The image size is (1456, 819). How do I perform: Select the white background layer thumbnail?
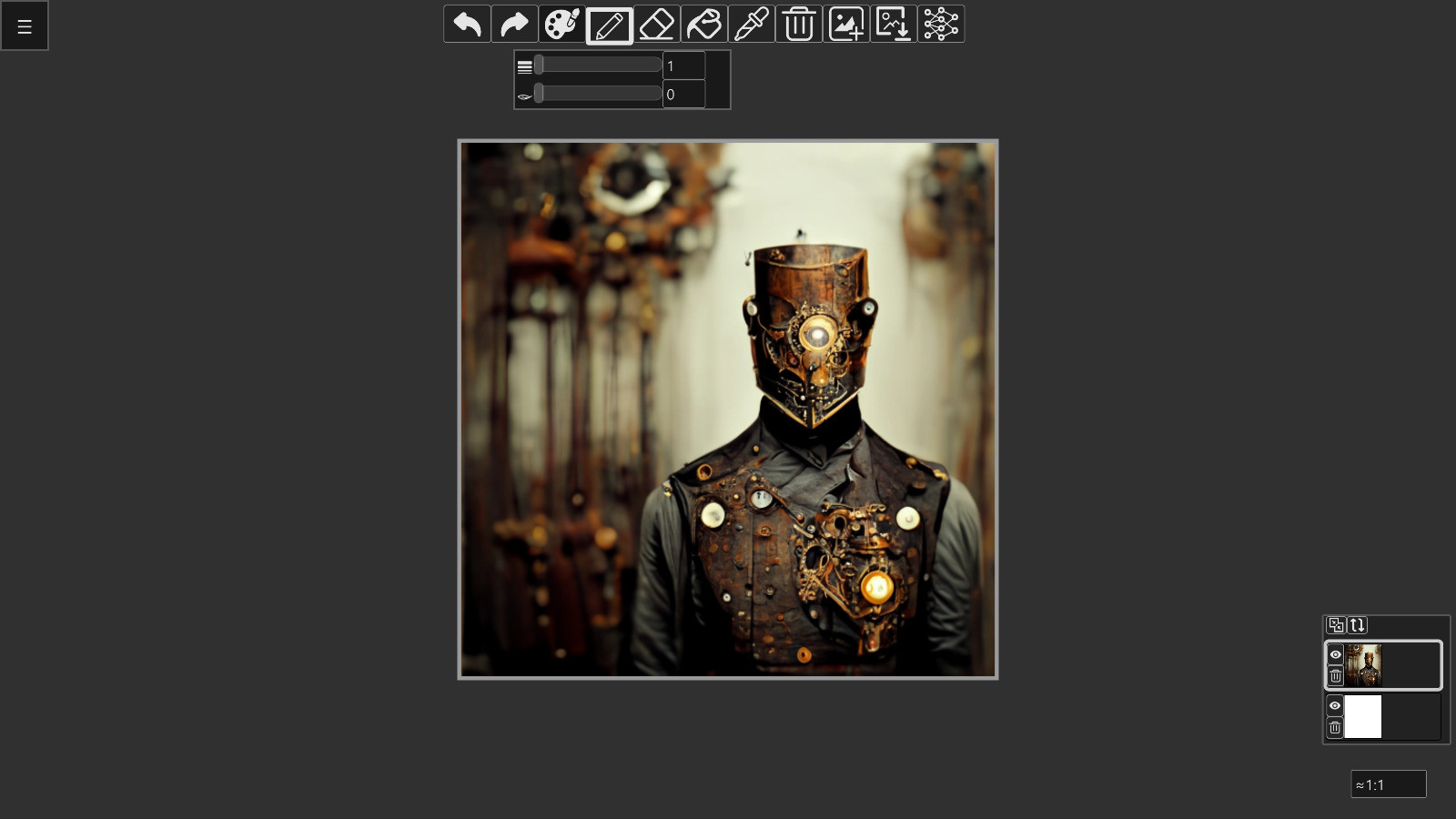[1363, 716]
